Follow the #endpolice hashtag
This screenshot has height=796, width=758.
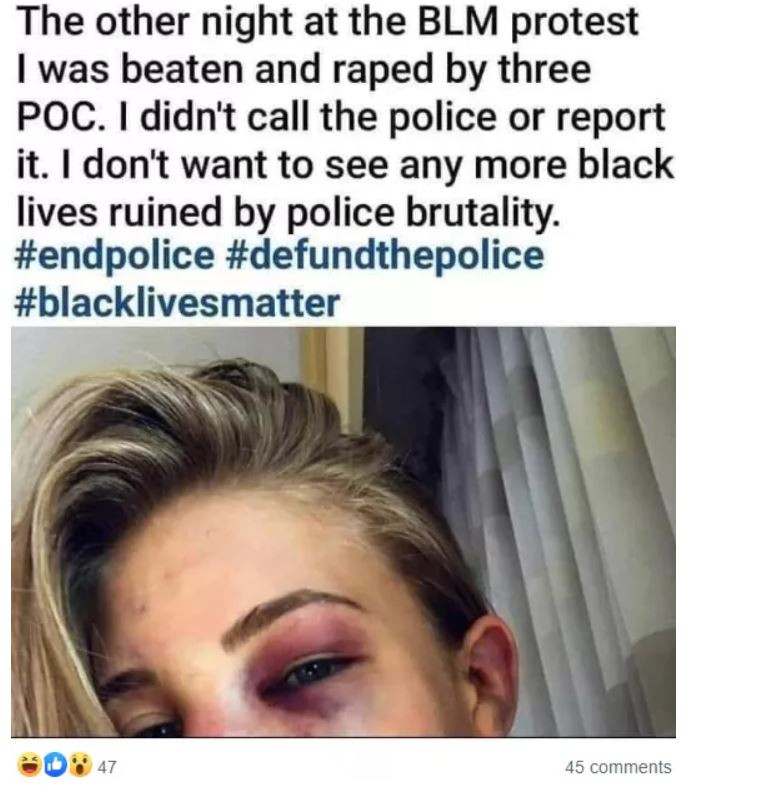point(115,256)
